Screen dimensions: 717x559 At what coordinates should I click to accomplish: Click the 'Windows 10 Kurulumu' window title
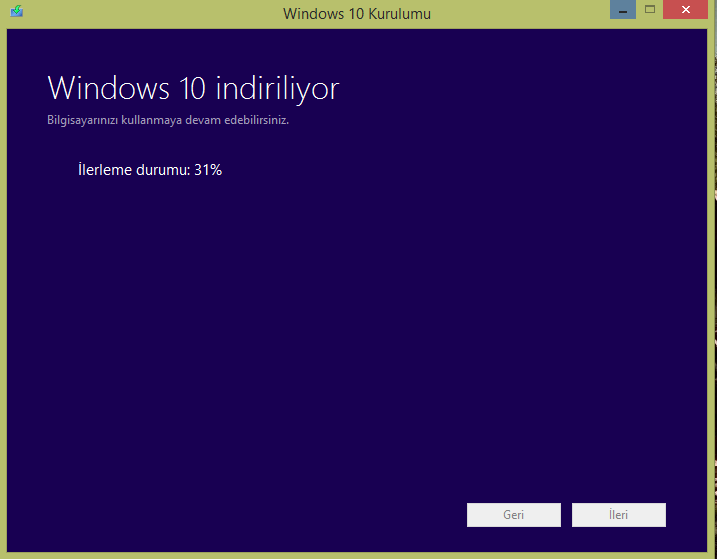[x=357, y=14]
